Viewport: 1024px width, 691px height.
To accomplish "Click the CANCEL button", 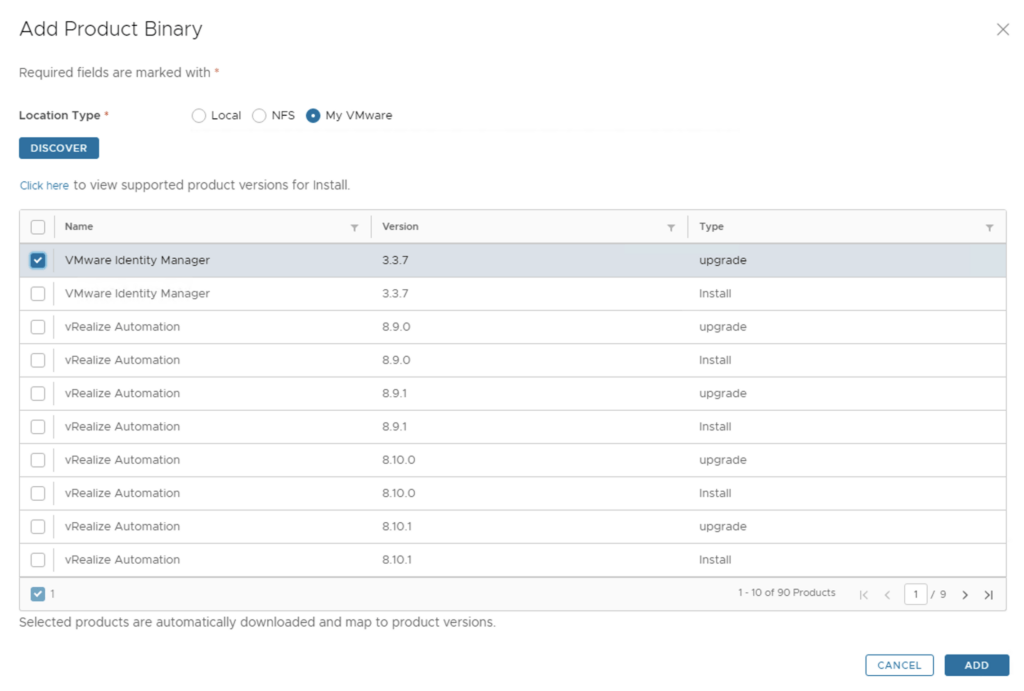I will 899,665.
